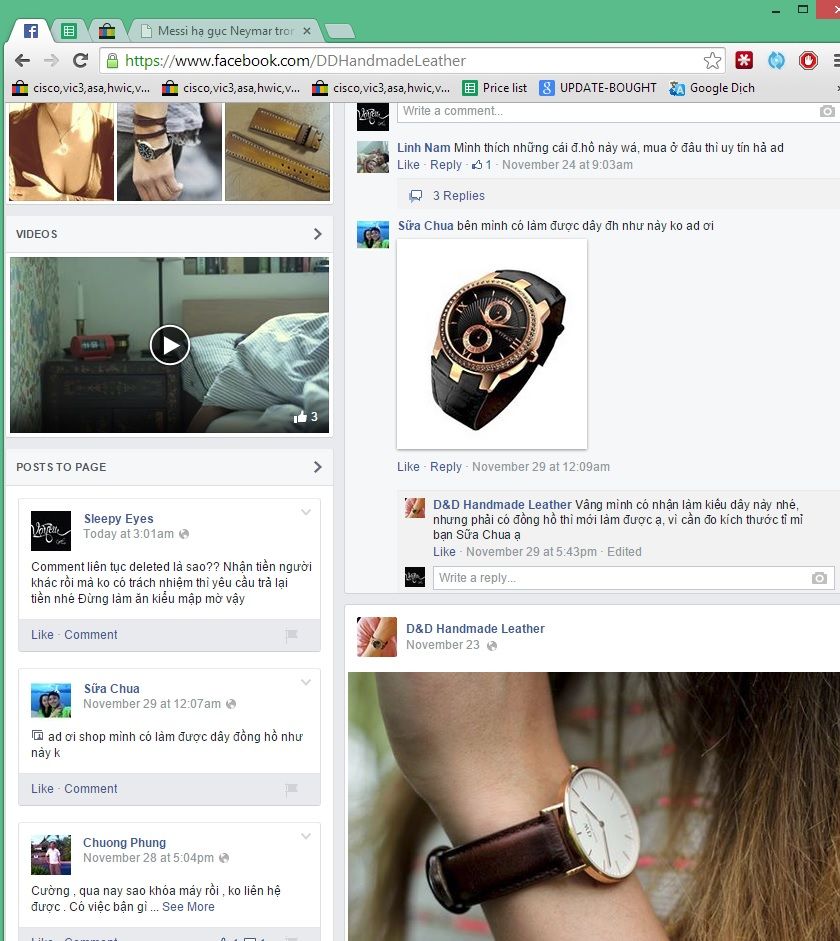This screenshot has height=941, width=840.
Task: Click the browser back arrow
Action: tap(23, 61)
